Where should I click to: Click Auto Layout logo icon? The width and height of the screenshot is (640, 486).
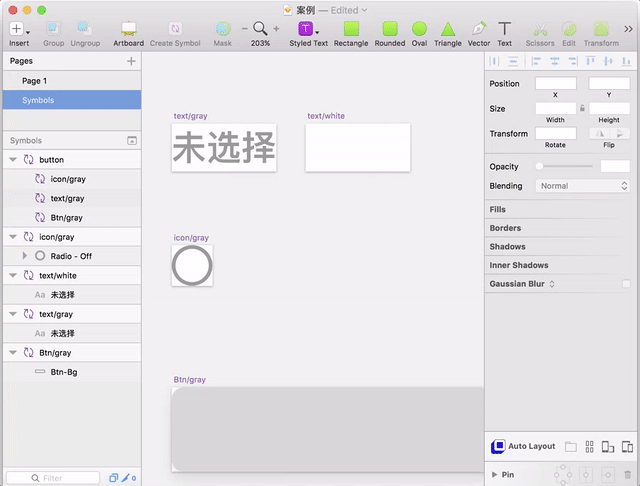(498, 446)
